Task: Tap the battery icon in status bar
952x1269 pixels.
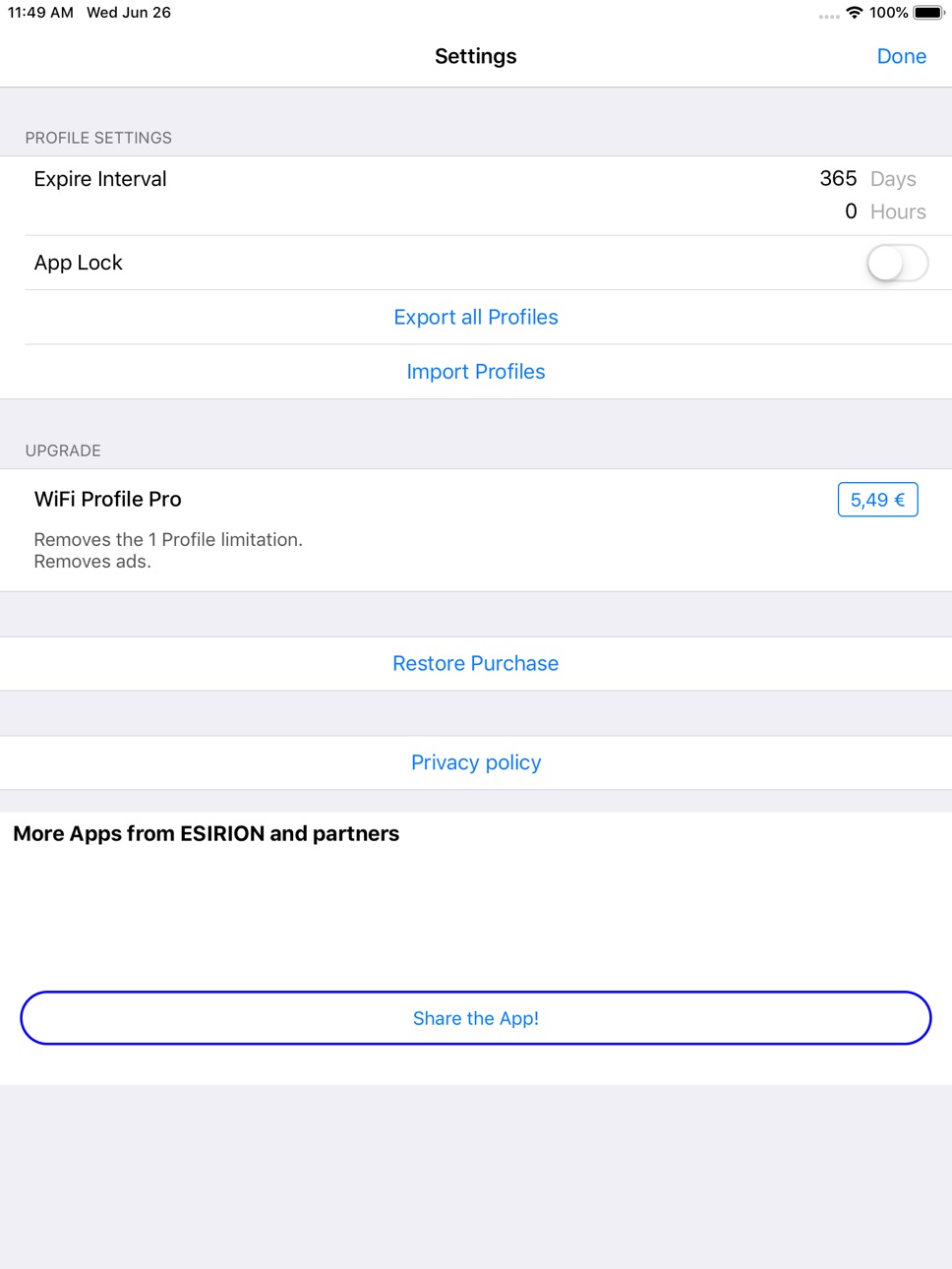Action: click(x=929, y=13)
